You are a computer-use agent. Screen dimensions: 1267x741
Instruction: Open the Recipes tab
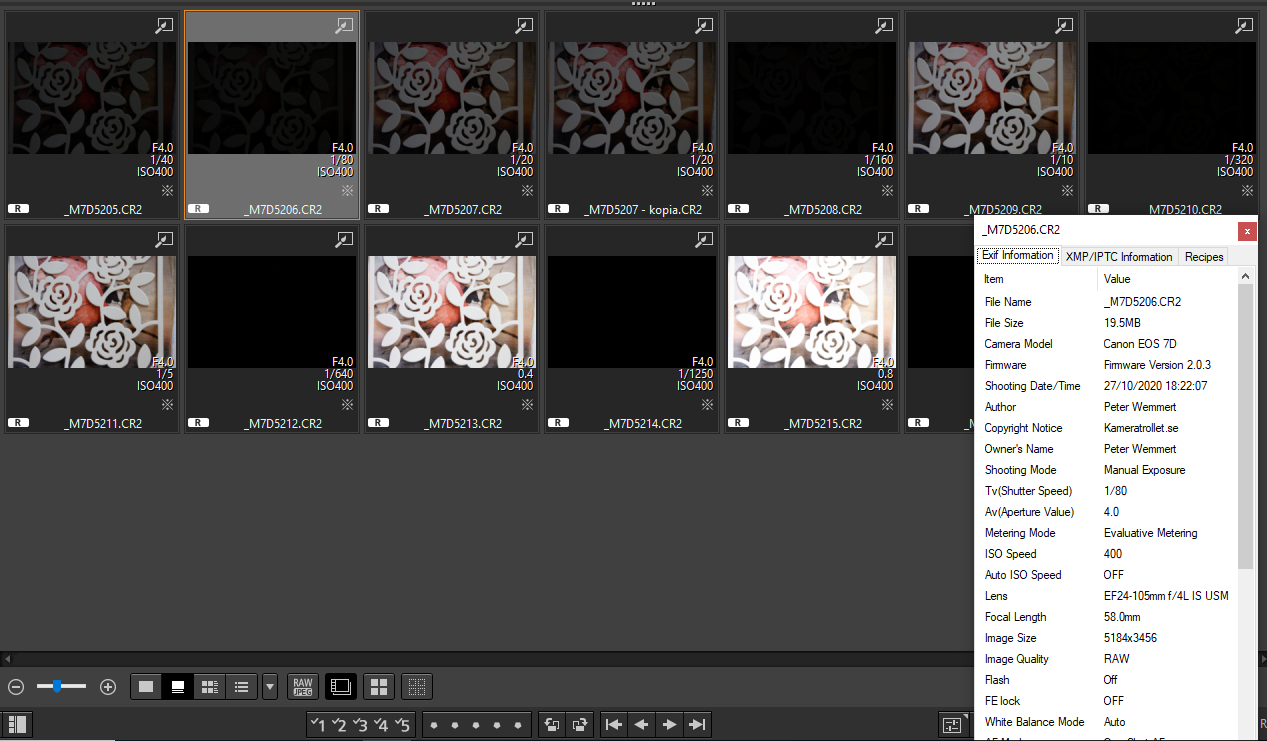[x=1203, y=256]
